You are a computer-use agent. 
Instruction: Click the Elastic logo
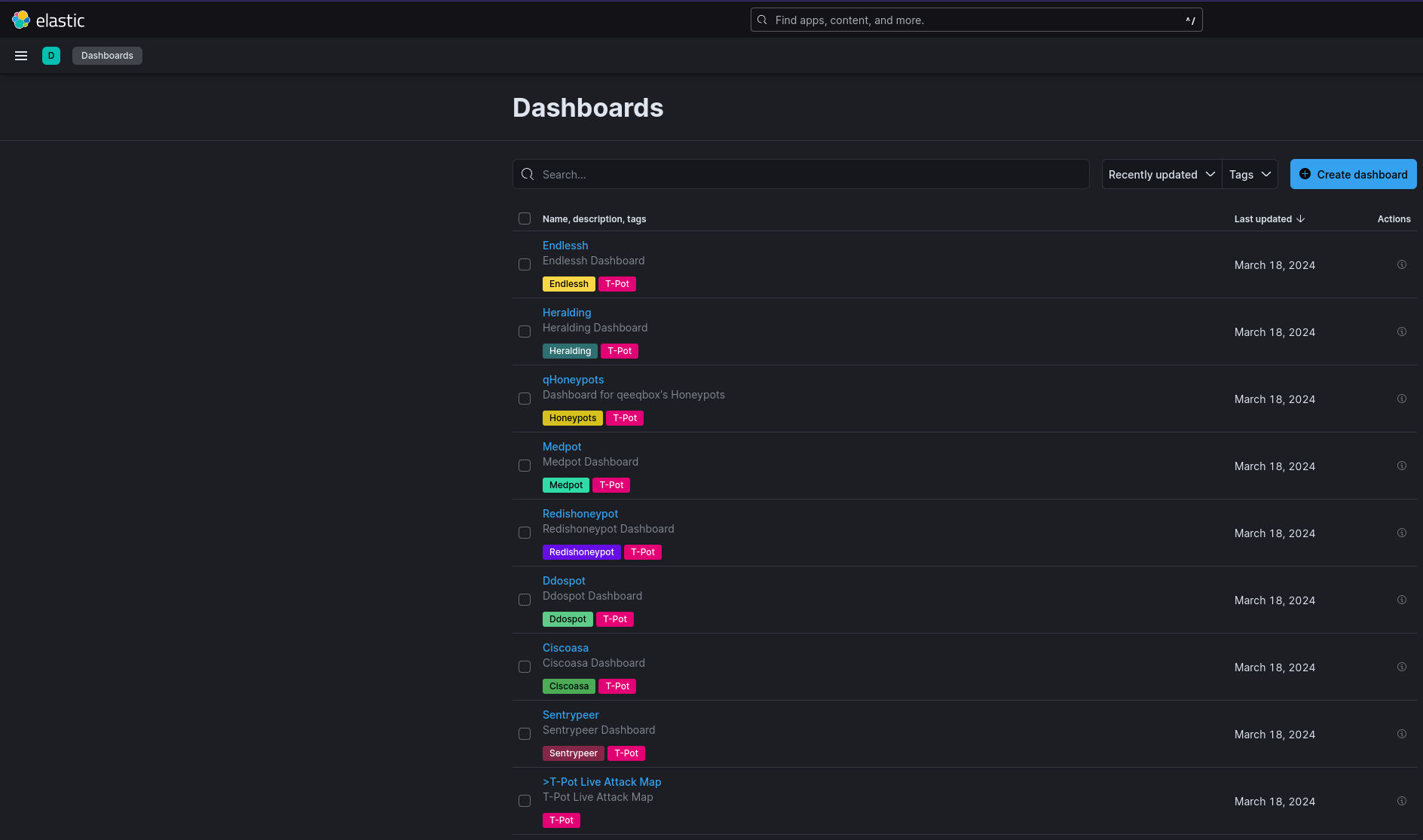click(x=48, y=20)
